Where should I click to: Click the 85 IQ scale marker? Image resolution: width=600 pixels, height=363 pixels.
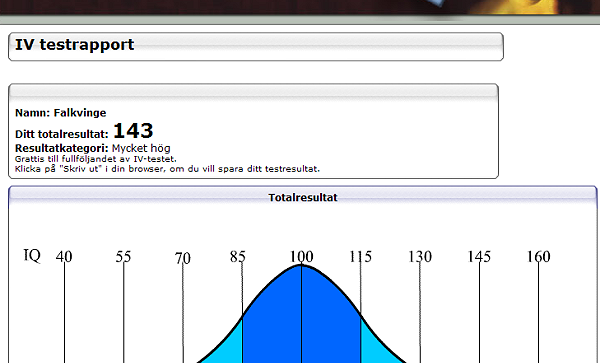click(x=238, y=256)
